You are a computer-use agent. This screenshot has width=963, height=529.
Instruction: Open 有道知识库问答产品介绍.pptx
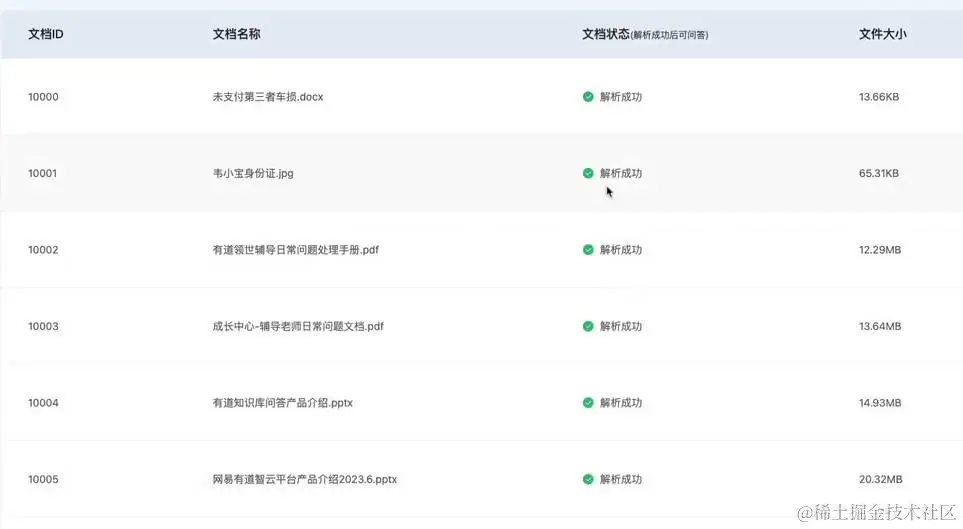coord(283,402)
